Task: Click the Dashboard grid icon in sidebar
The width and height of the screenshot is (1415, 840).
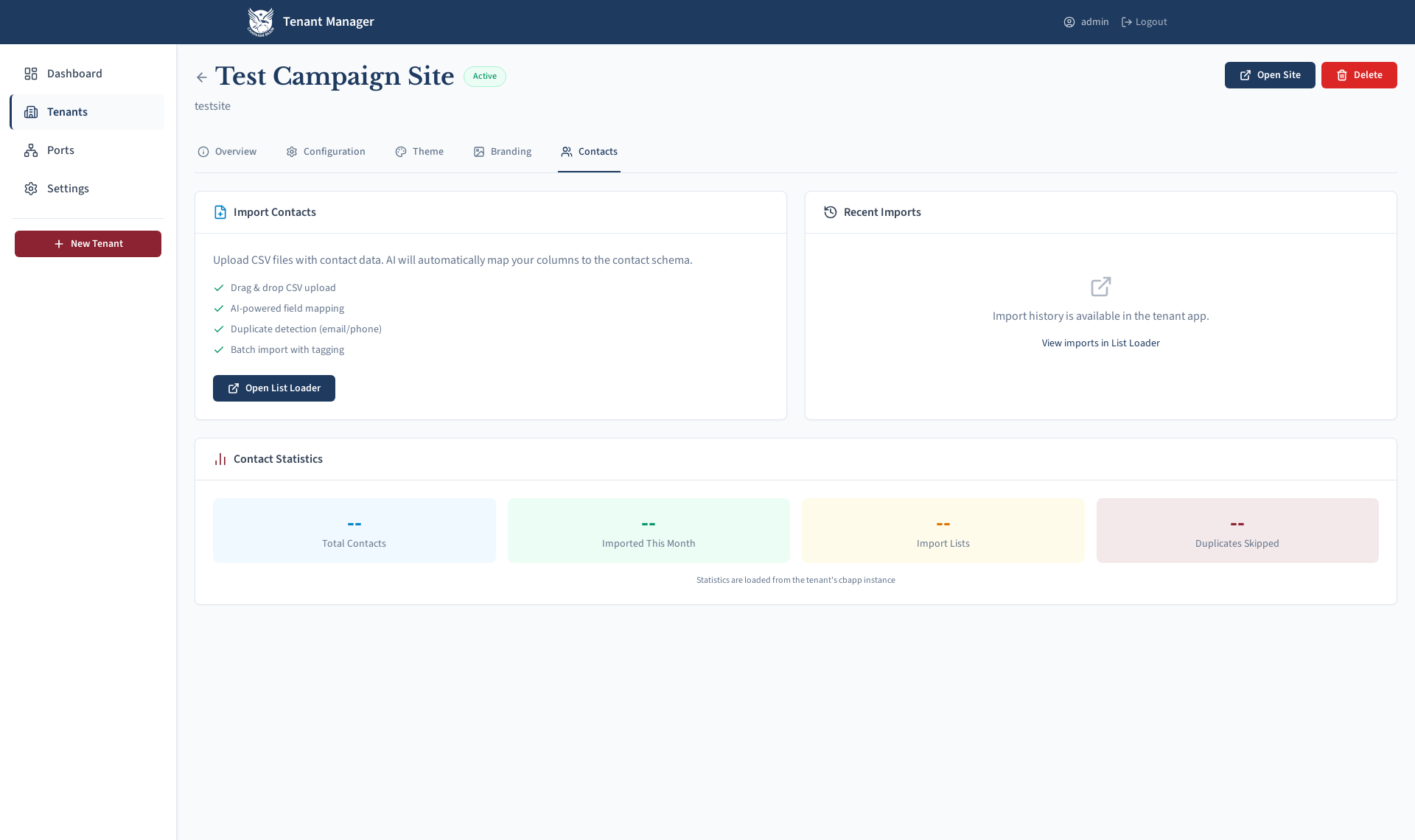Action: pyautogui.click(x=31, y=74)
